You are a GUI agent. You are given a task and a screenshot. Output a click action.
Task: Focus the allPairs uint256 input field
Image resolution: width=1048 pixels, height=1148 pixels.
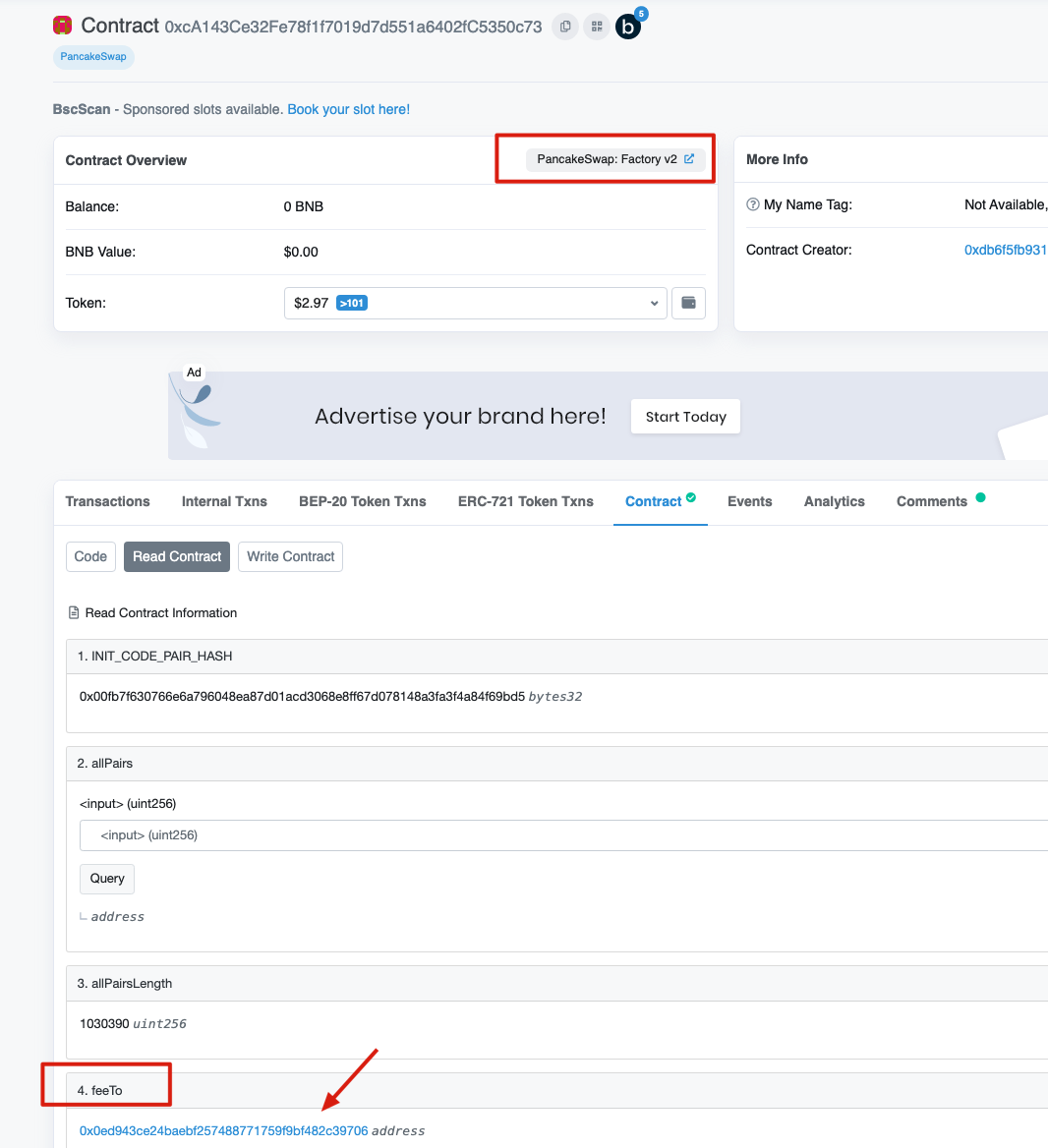pos(564,835)
